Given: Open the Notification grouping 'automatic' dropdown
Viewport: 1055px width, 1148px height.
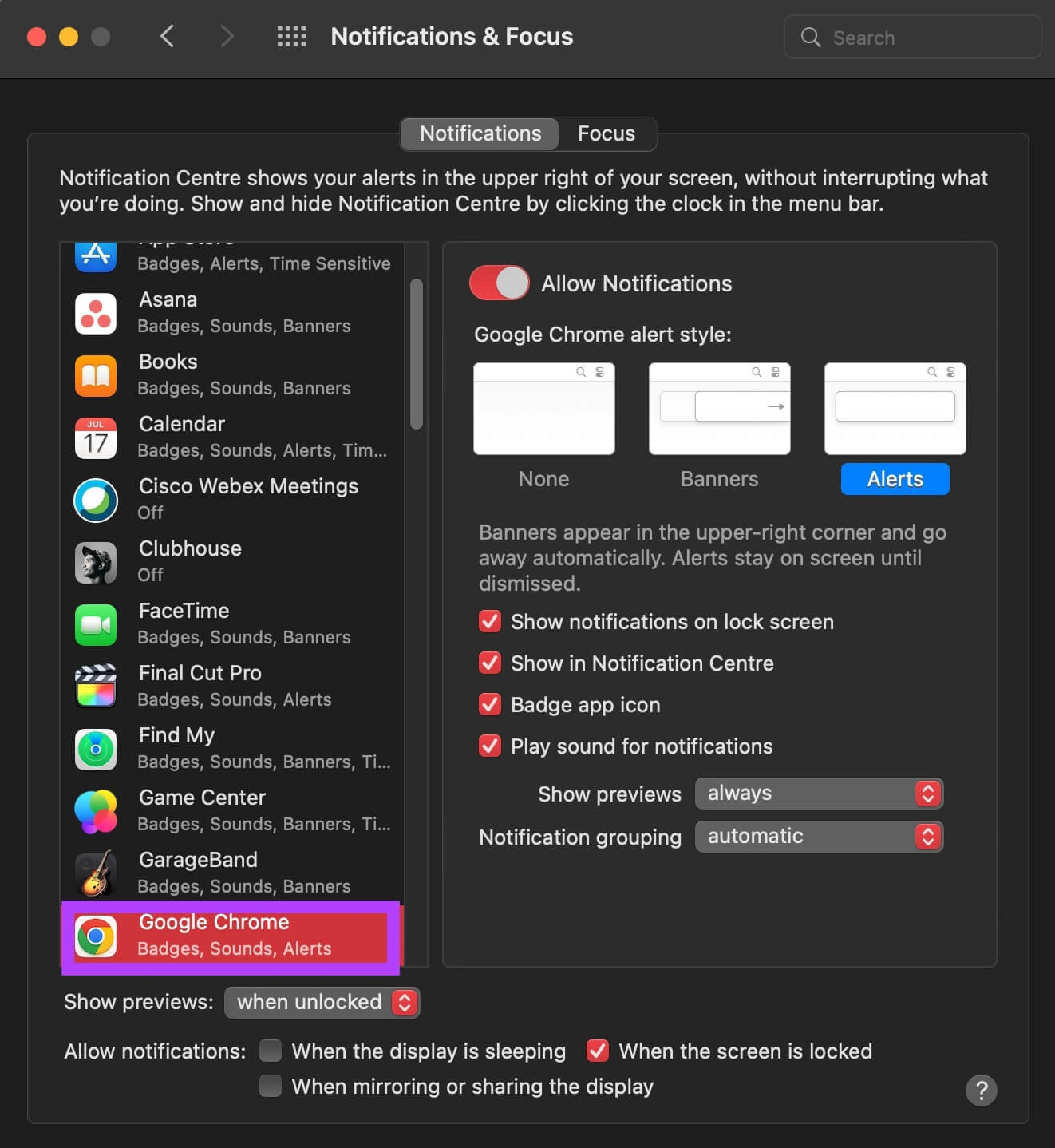Looking at the screenshot, I should click(819, 836).
